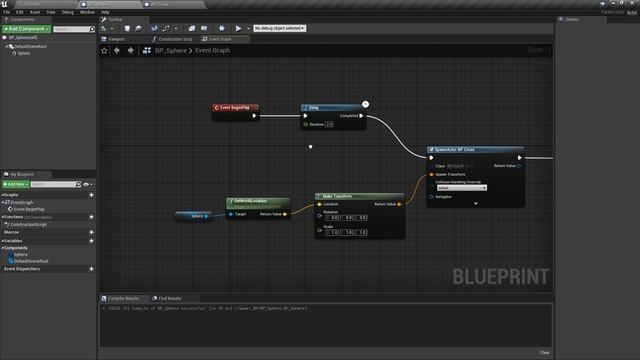
Task: Open Class Defaults from toolbar
Action: (204, 29)
